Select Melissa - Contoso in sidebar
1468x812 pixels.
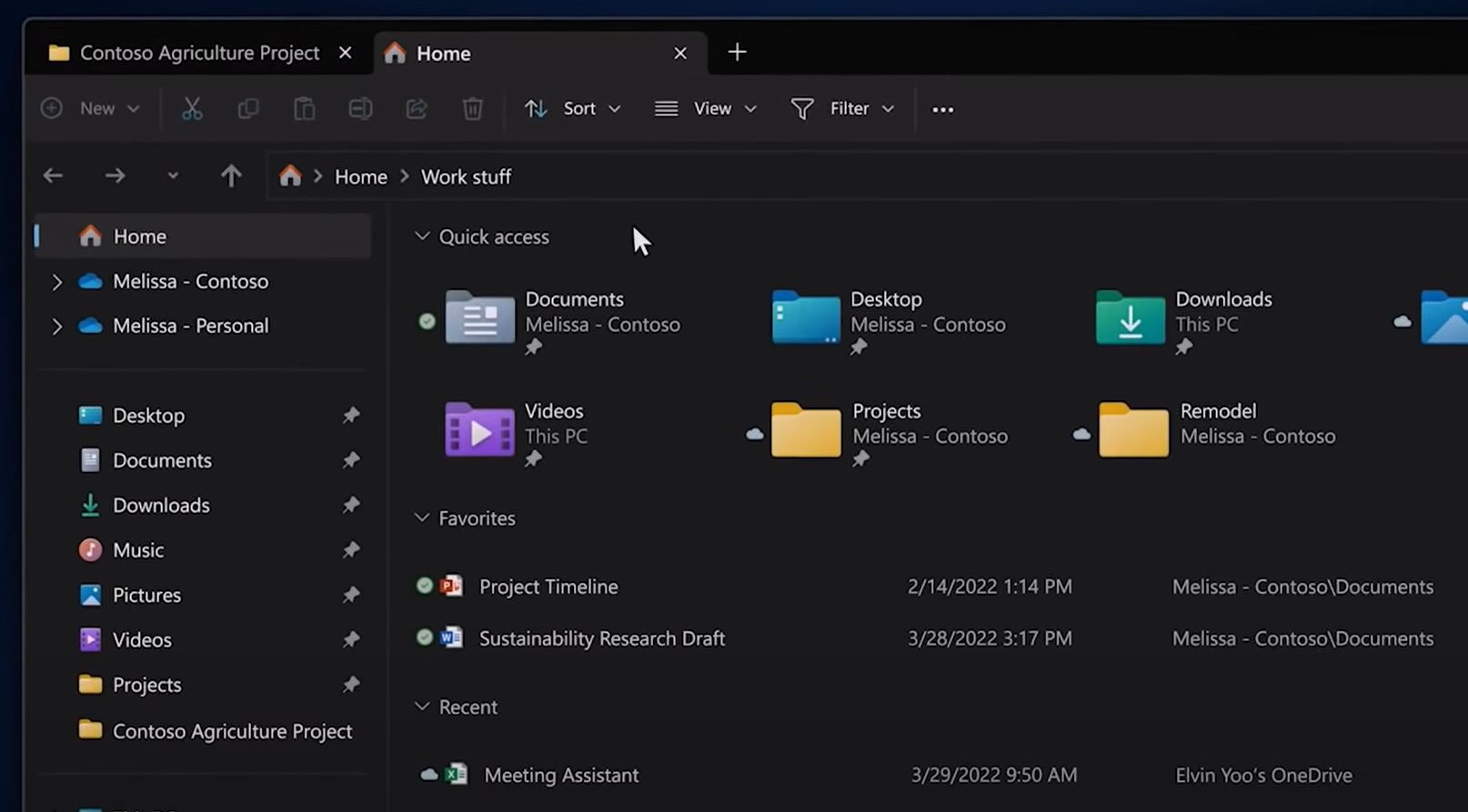(x=190, y=282)
